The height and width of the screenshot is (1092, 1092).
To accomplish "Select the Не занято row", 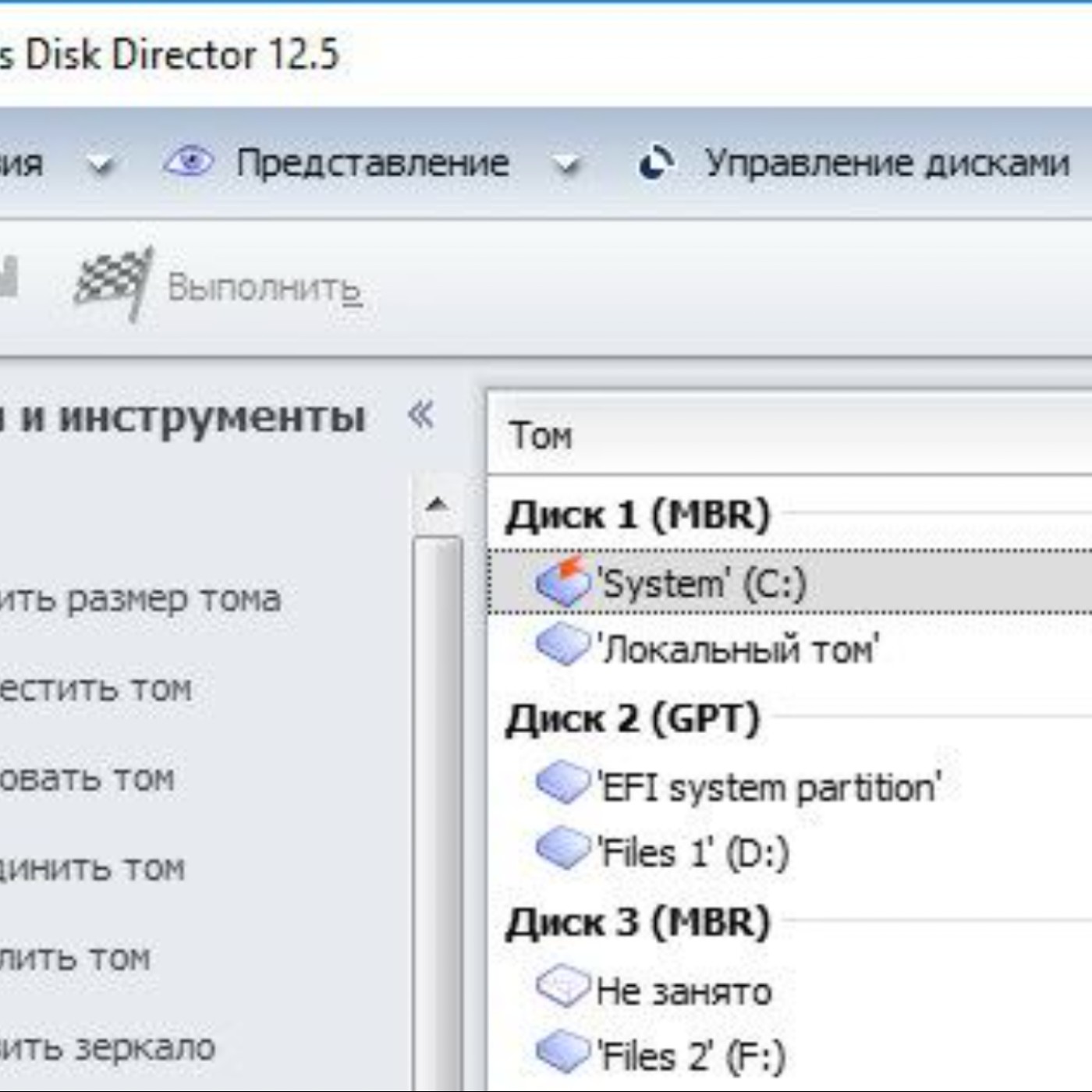I will [789, 991].
